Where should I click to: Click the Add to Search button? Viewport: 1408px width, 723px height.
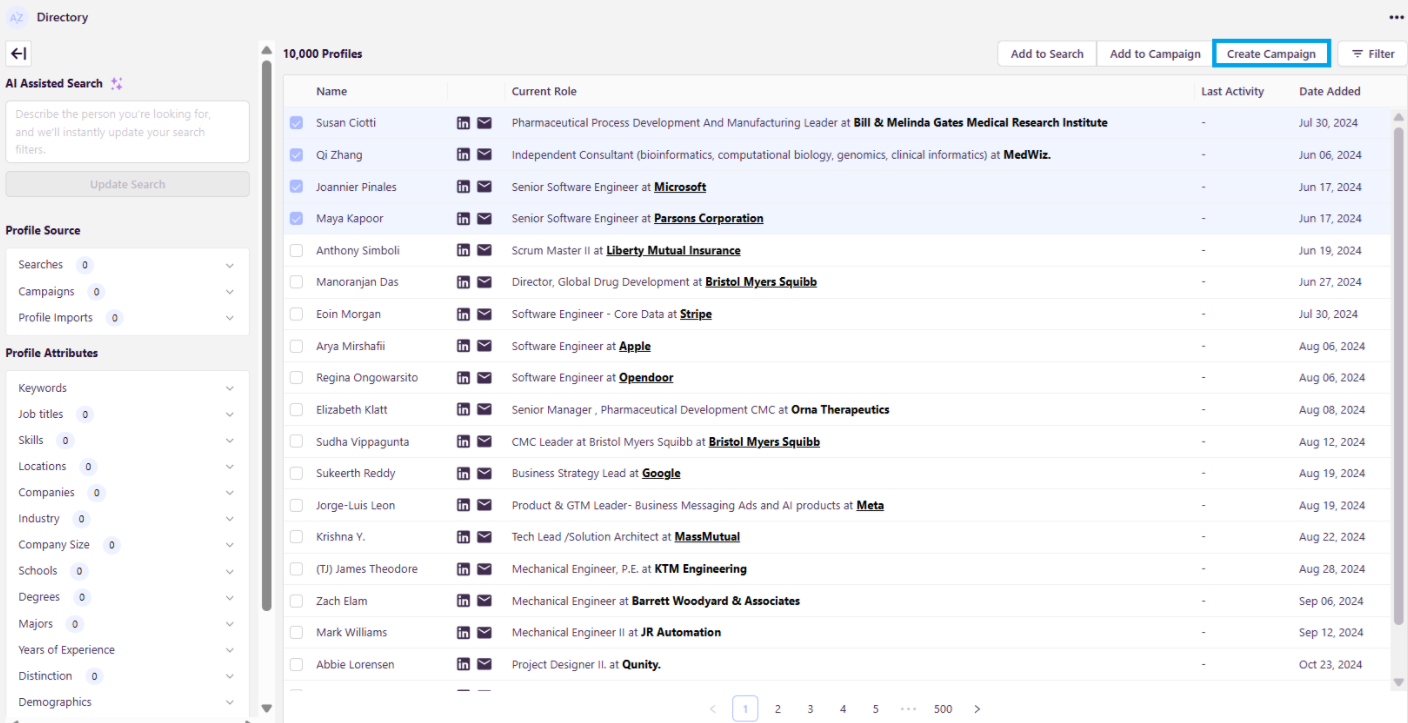(1047, 54)
